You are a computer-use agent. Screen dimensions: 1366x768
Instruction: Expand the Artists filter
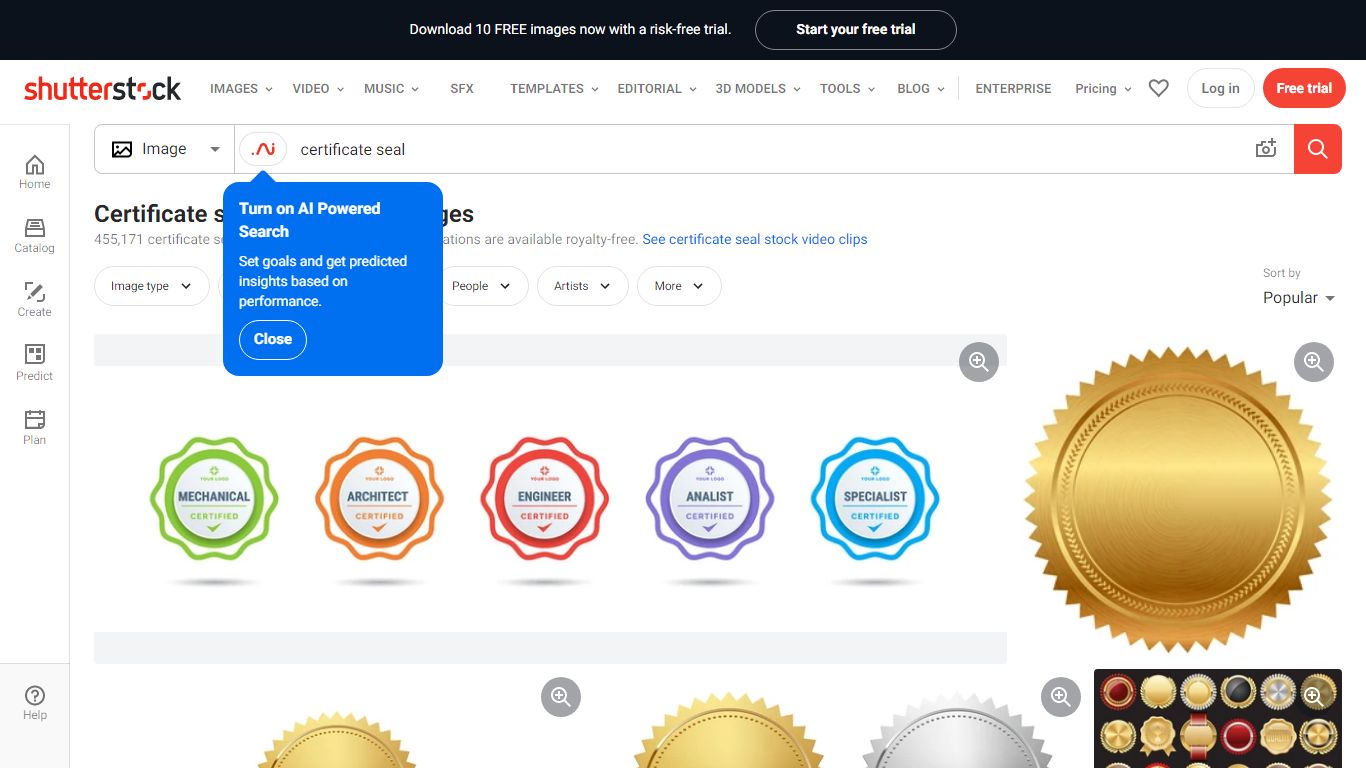pyautogui.click(x=583, y=286)
